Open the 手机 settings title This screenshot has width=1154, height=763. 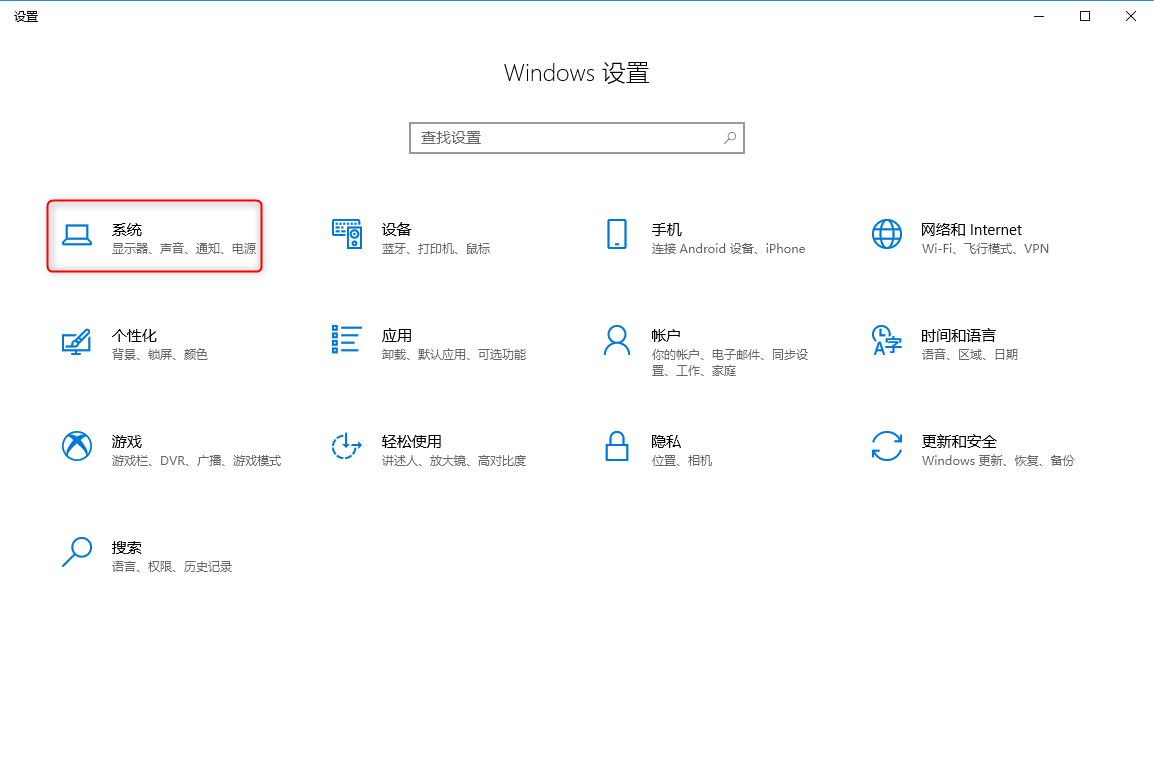pos(667,230)
